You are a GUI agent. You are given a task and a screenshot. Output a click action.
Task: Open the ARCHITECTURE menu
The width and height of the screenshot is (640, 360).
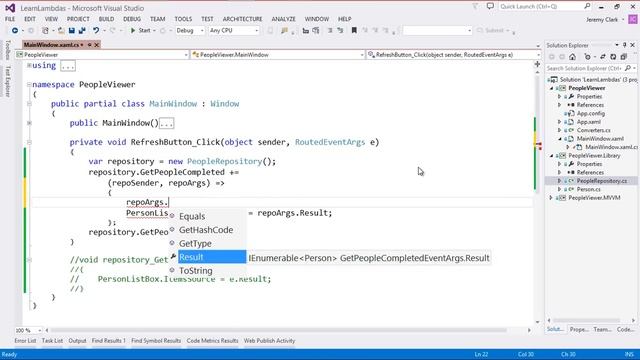pos(242,19)
